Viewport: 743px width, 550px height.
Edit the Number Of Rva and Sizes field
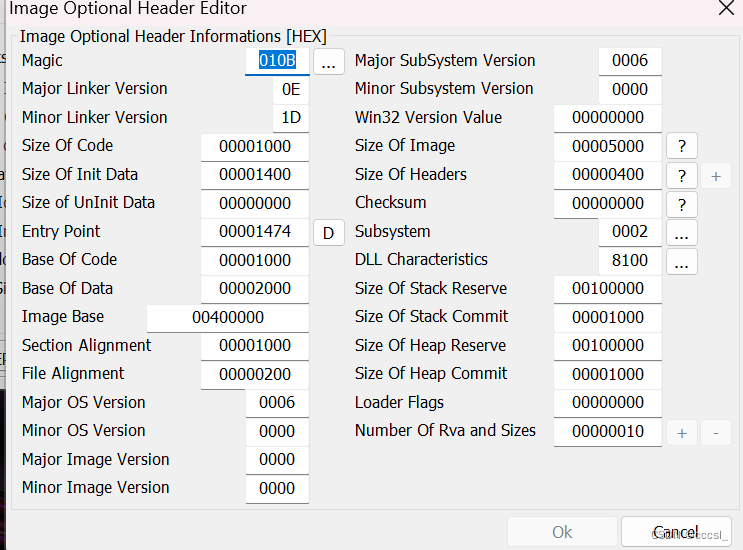(608, 432)
